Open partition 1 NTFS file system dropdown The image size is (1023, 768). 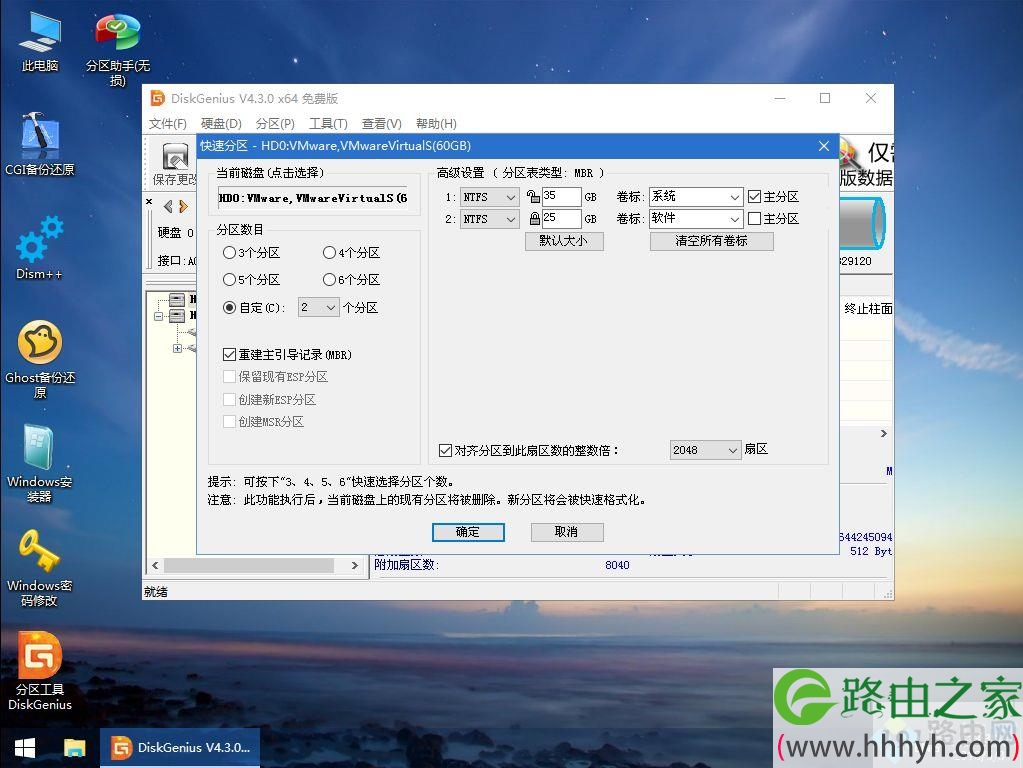click(490, 196)
